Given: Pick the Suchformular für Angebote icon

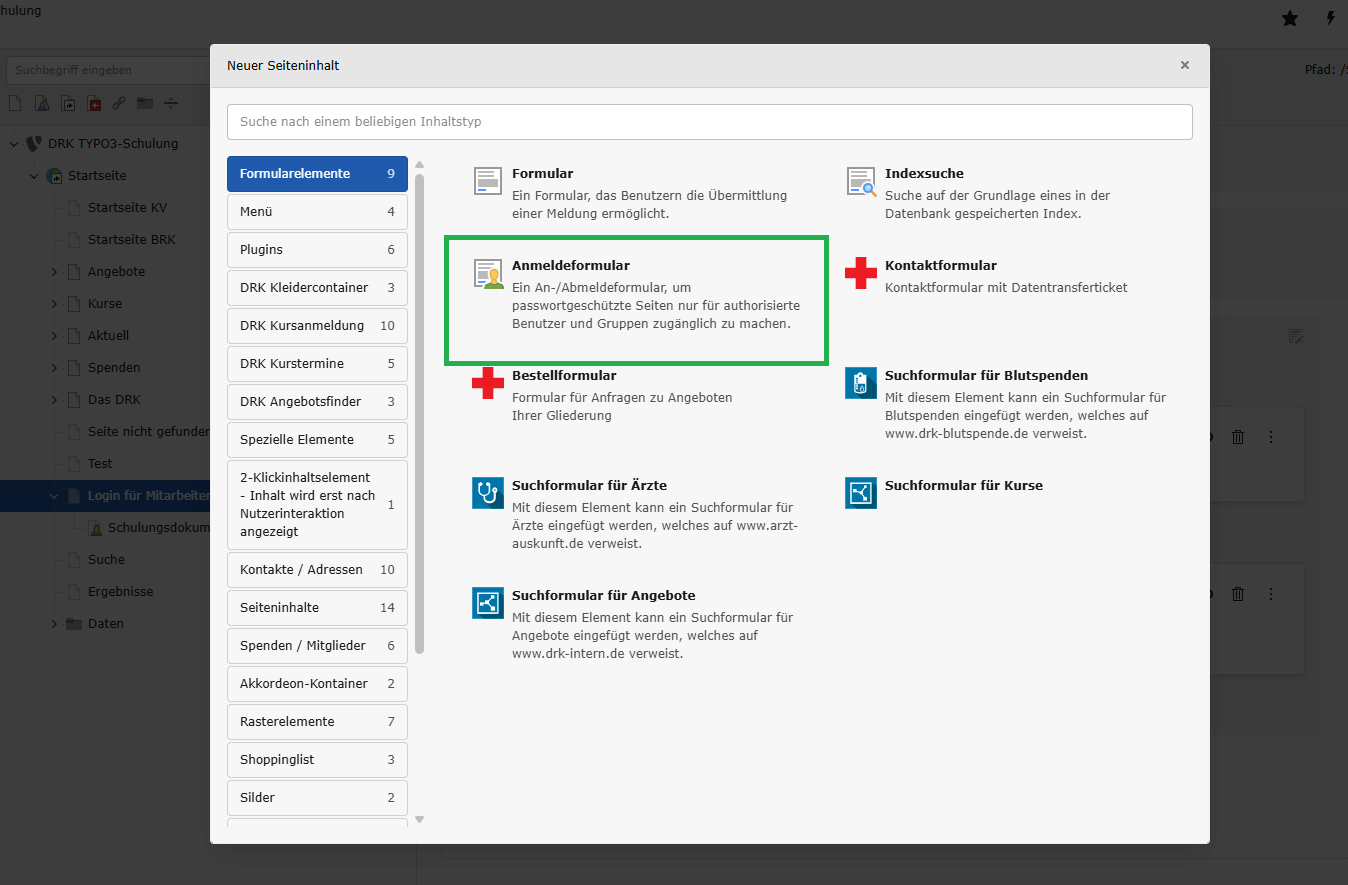Looking at the screenshot, I should (x=488, y=603).
